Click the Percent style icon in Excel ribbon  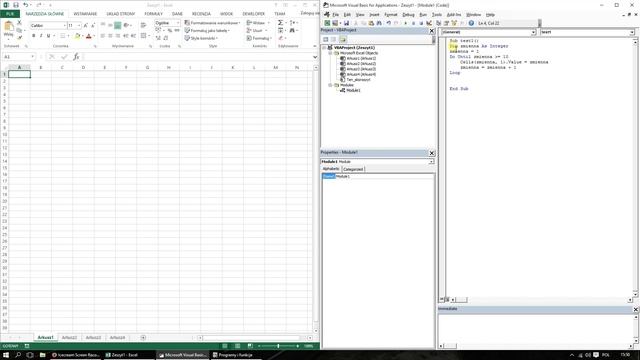click(169, 31)
